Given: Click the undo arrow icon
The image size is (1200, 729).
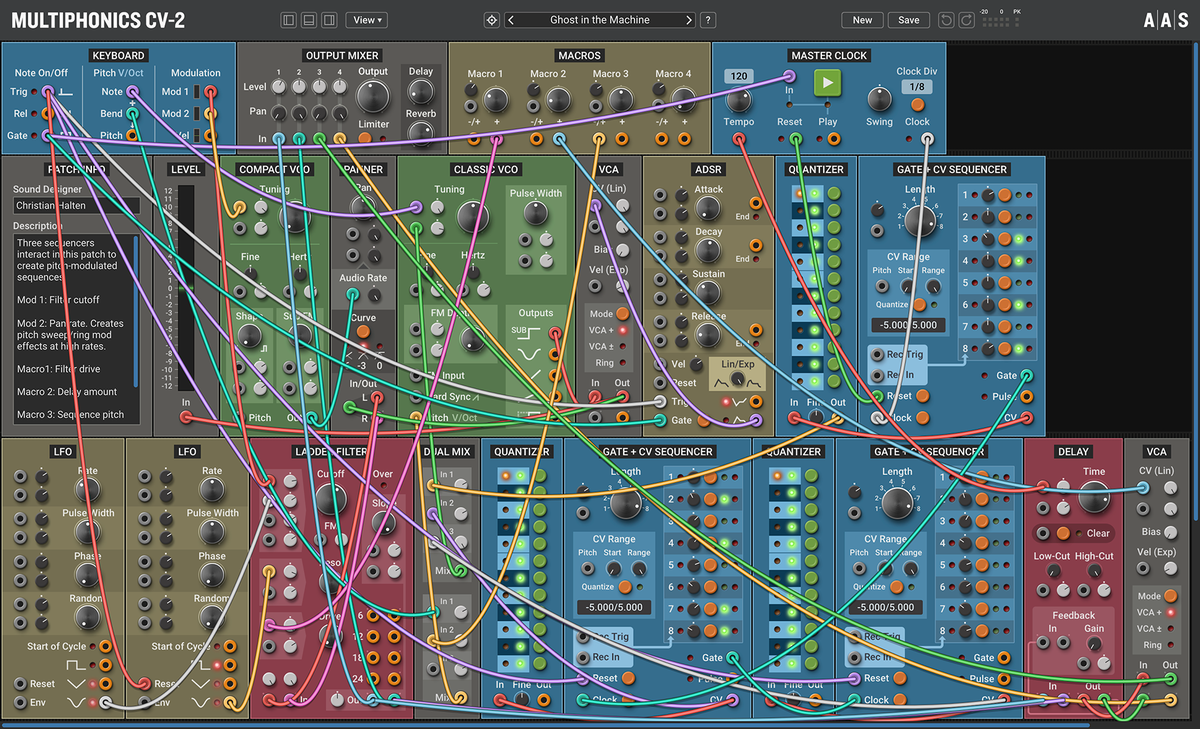Looking at the screenshot, I should [x=947, y=20].
